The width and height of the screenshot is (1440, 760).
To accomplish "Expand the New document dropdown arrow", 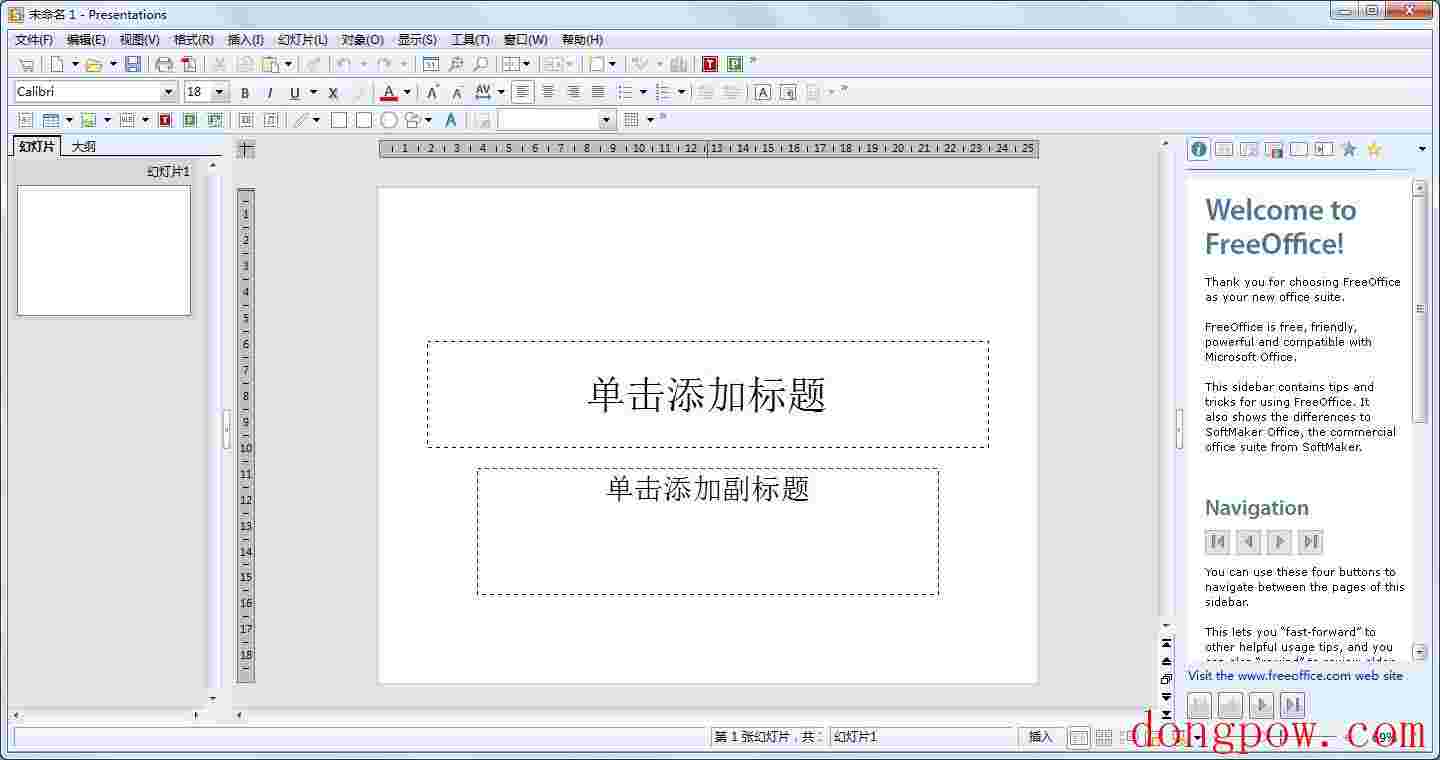I will pyautogui.click(x=75, y=64).
